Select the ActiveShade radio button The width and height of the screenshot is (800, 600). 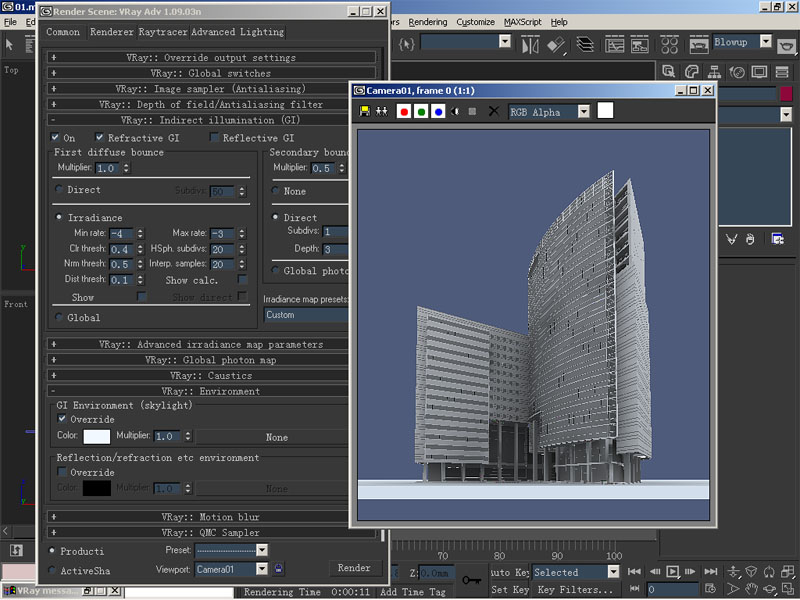(52, 570)
